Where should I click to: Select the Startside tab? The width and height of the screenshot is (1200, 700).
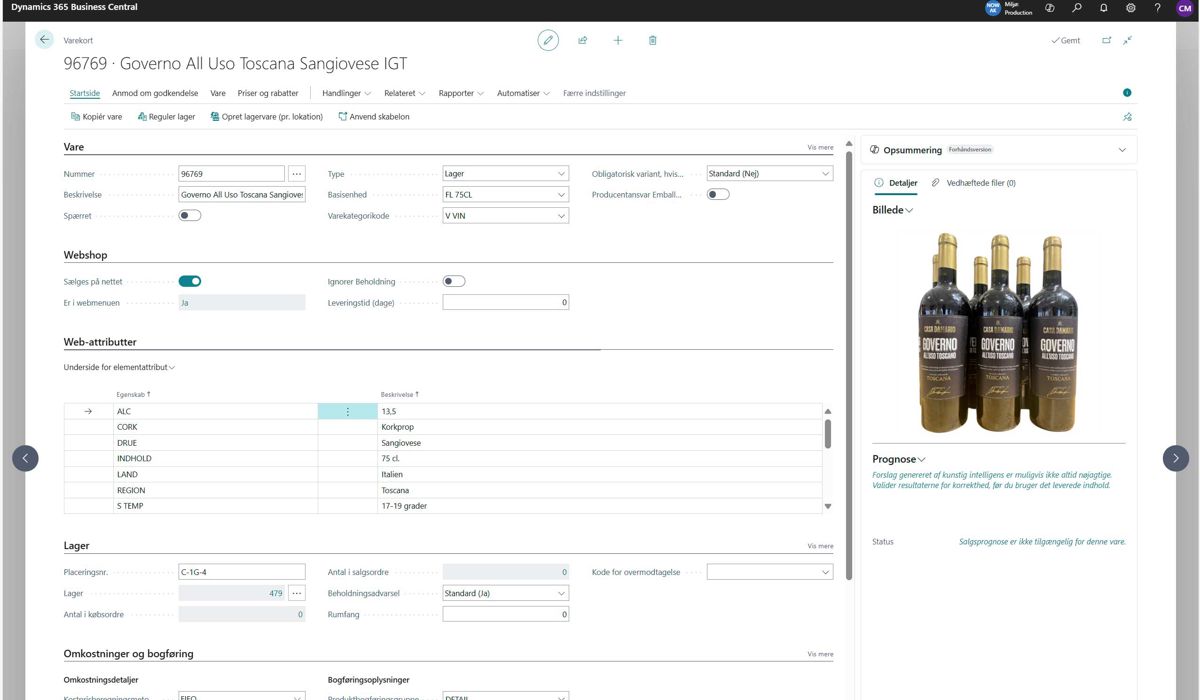85,93
